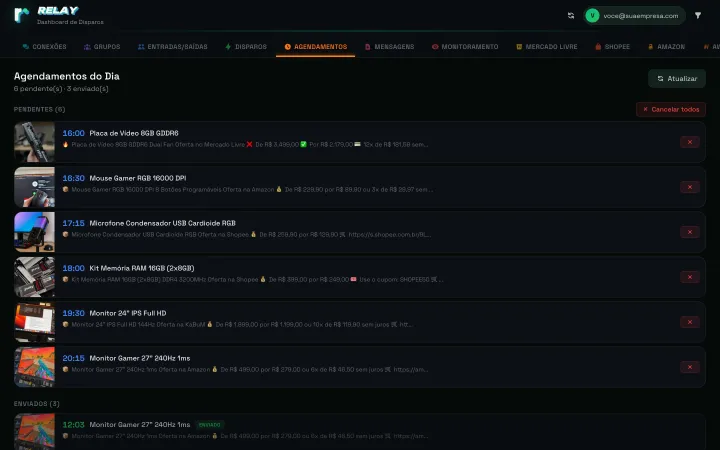Open the Mensagens tab
The image size is (720, 450).
(389, 47)
